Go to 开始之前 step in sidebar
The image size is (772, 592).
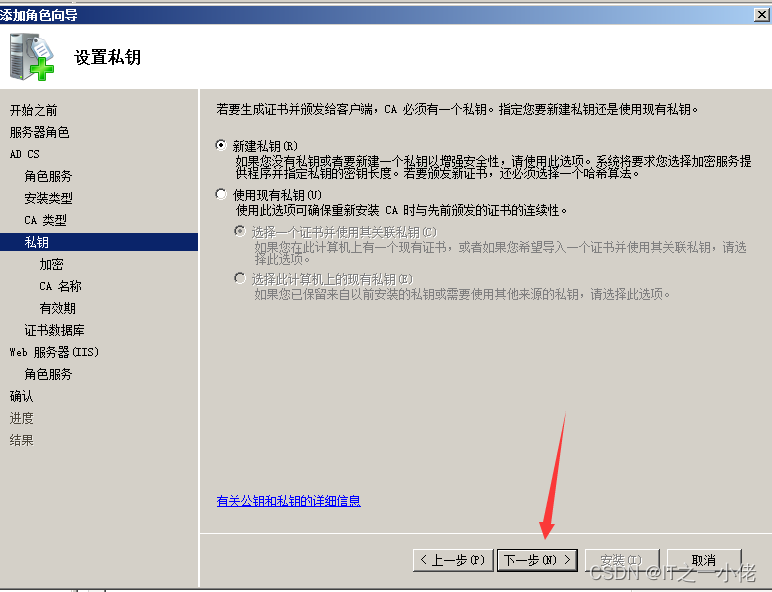(33, 110)
